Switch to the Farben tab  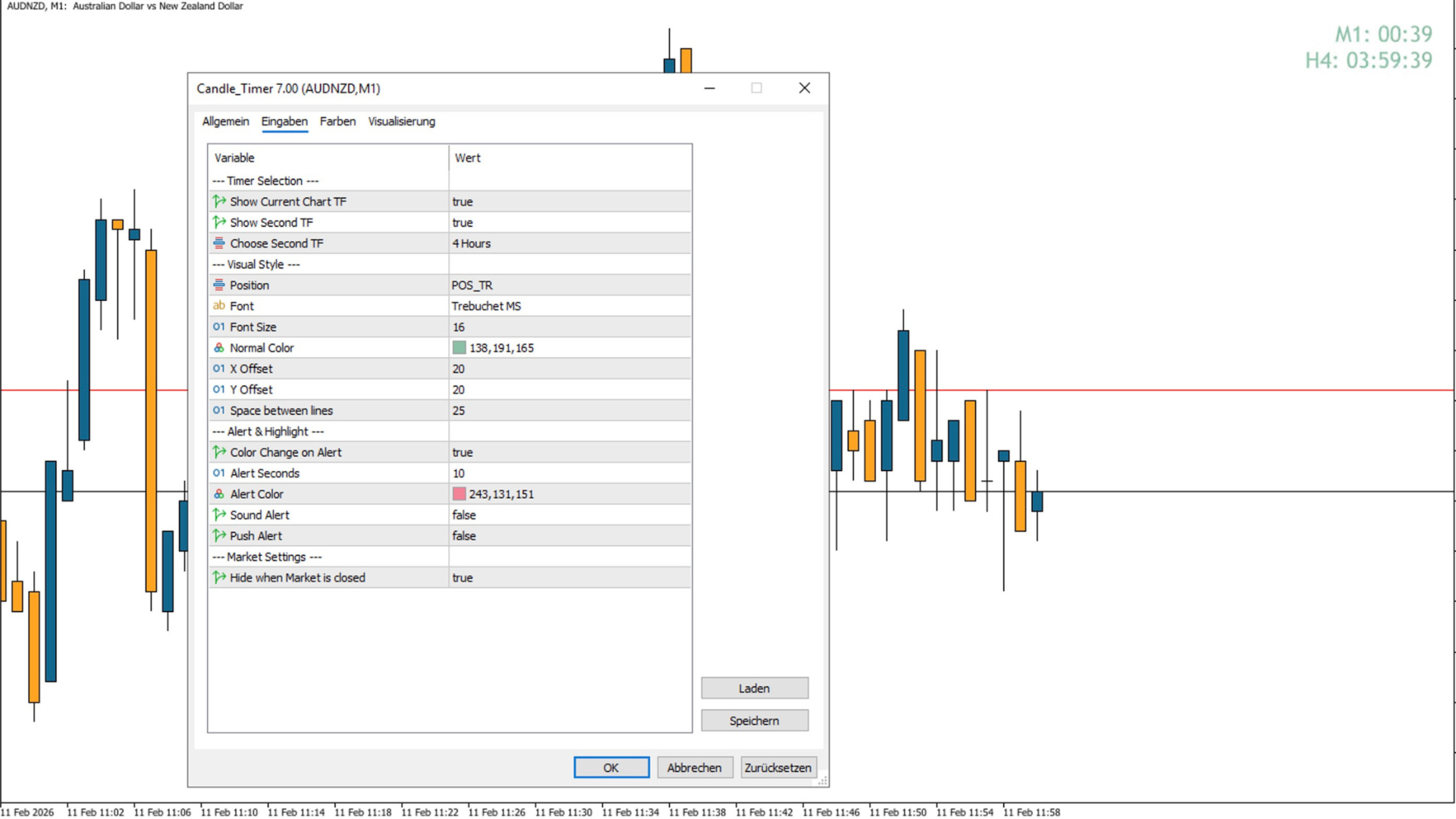(x=337, y=121)
